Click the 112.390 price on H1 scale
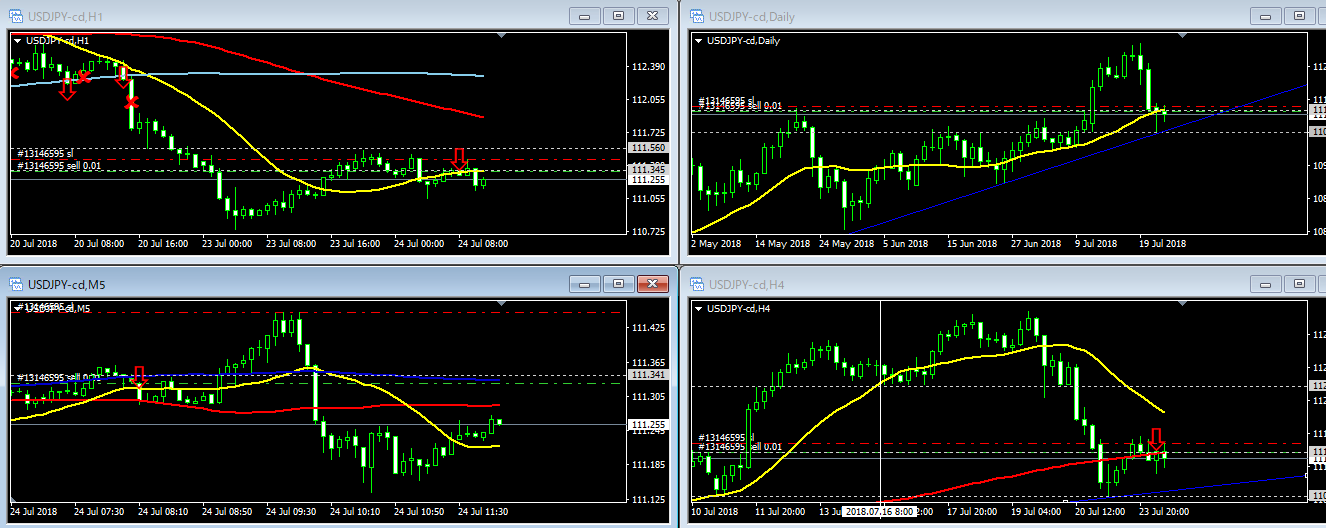 pos(649,66)
